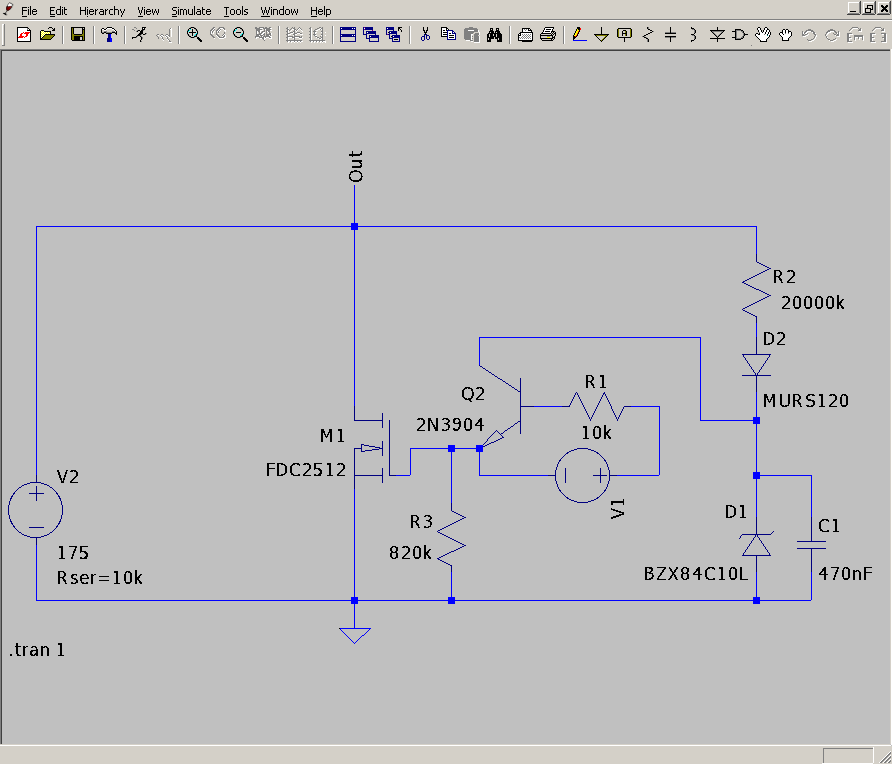Select the Drag hand tool
892x764 pixels.
(x=786, y=35)
